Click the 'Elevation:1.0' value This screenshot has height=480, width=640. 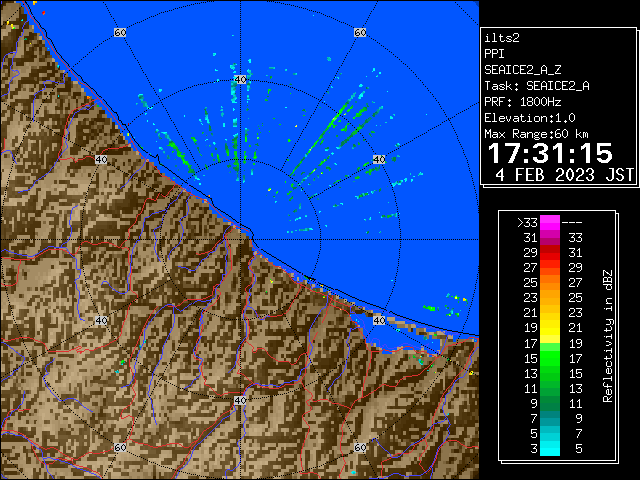[530, 118]
